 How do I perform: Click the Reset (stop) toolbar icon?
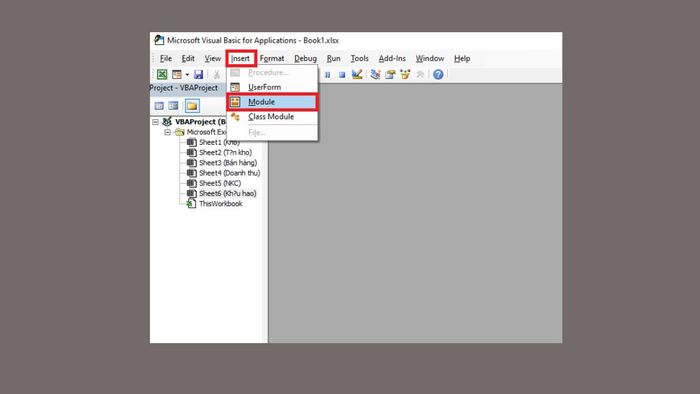tap(342, 75)
